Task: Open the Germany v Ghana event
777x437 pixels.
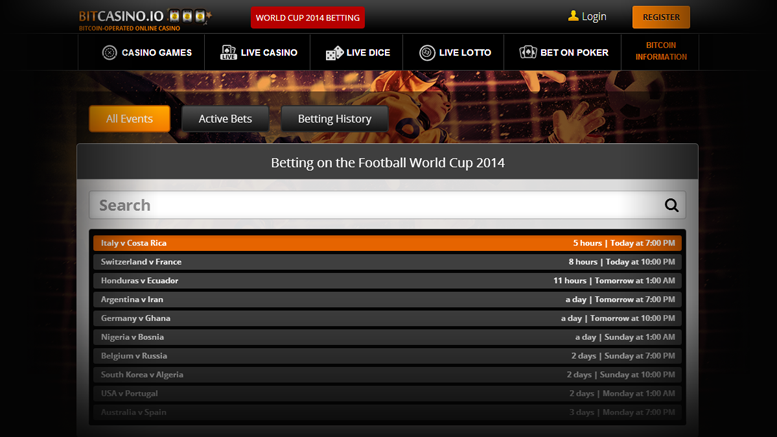Action: pyautogui.click(x=388, y=318)
